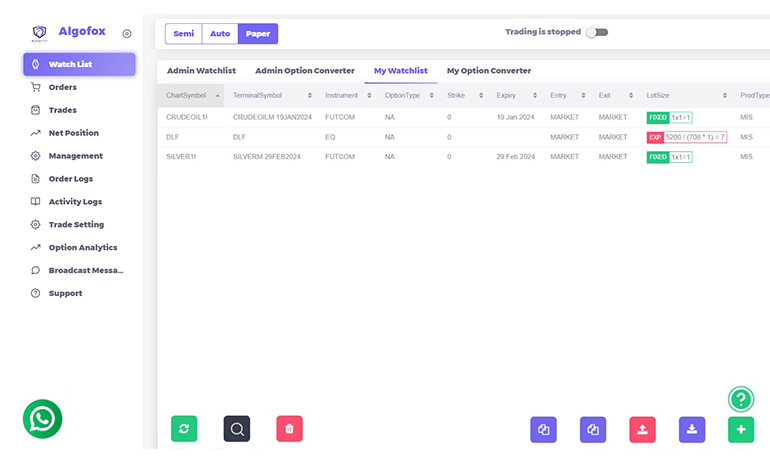Viewport: 770px width, 463px height.
Task: Switch to Admin Watchlist tab
Action: 200,71
